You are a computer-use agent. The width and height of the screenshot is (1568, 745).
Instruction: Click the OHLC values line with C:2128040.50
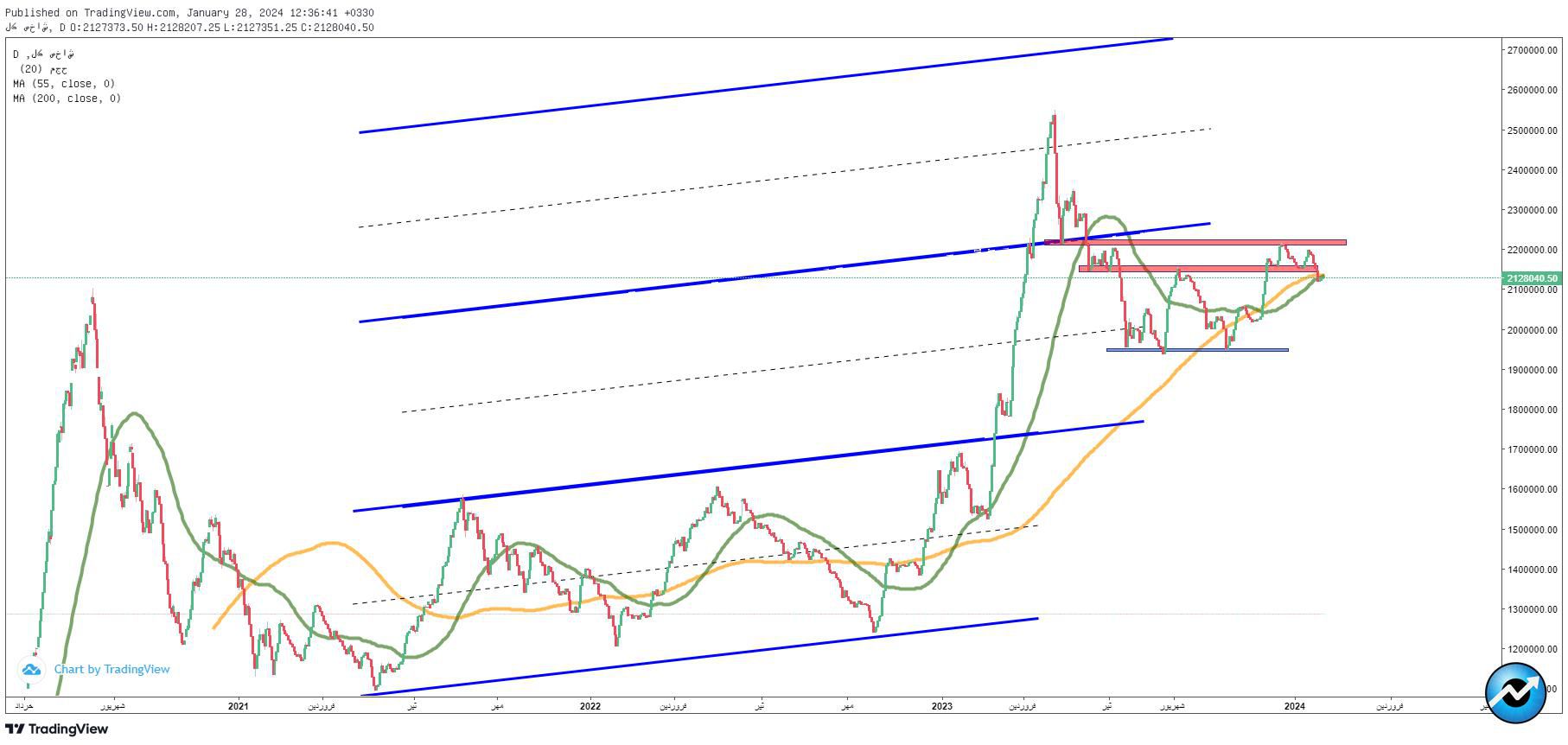190,27
